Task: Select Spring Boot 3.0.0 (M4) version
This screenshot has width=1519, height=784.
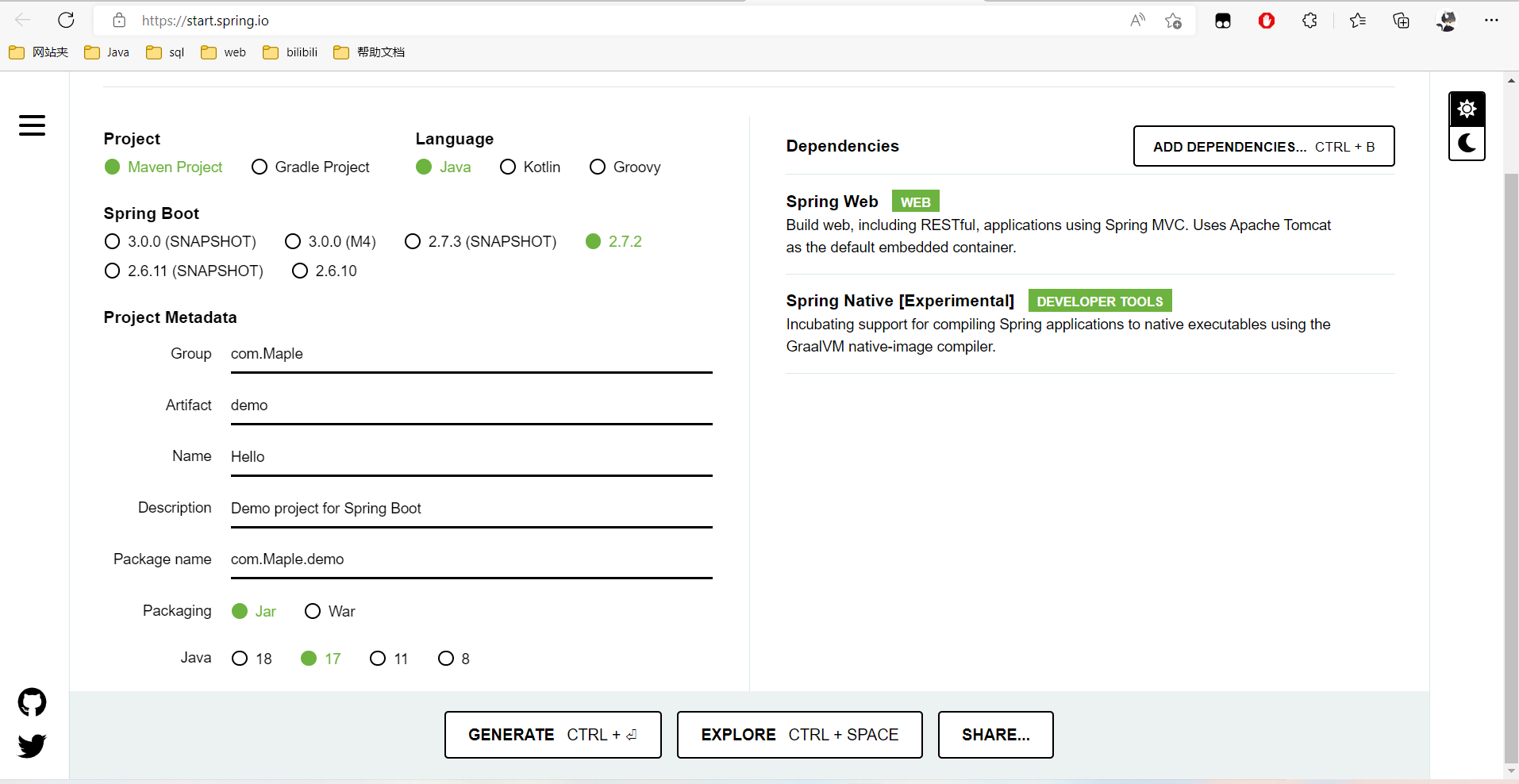Action: [293, 241]
